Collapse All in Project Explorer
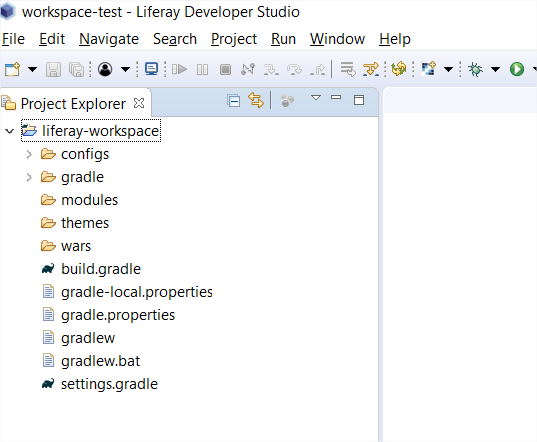The width and height of the screenshot is (537, 442). [234, 101]
